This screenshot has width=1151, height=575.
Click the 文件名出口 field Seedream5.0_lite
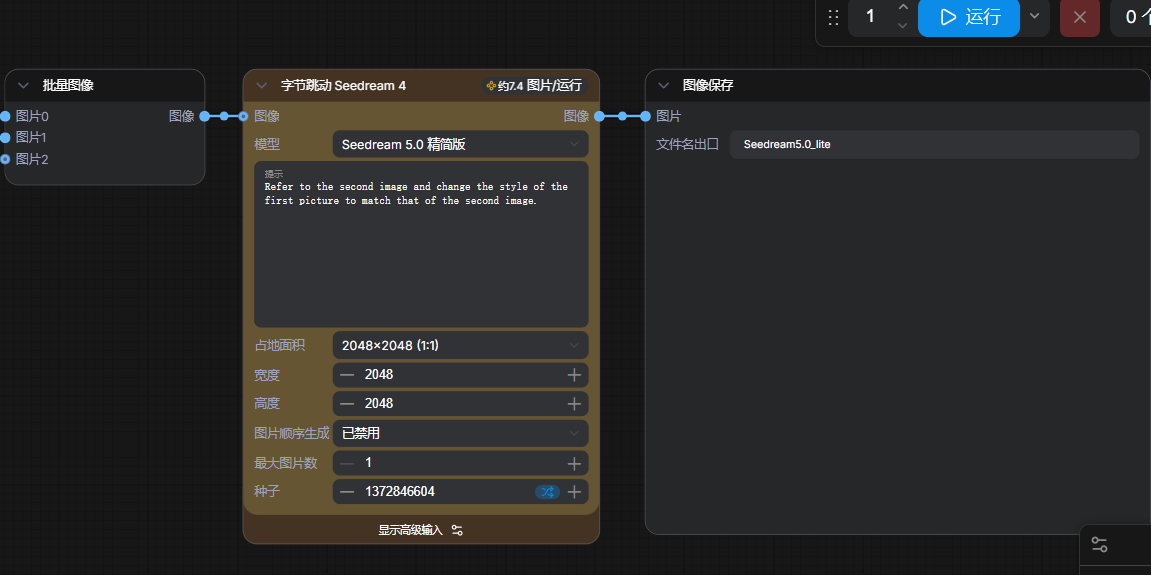tap(934, 145)
